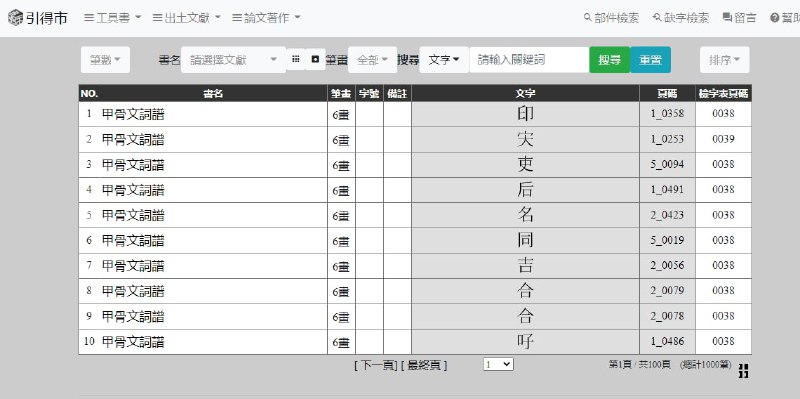Open the 工具書 menu

tap(112, 18)
